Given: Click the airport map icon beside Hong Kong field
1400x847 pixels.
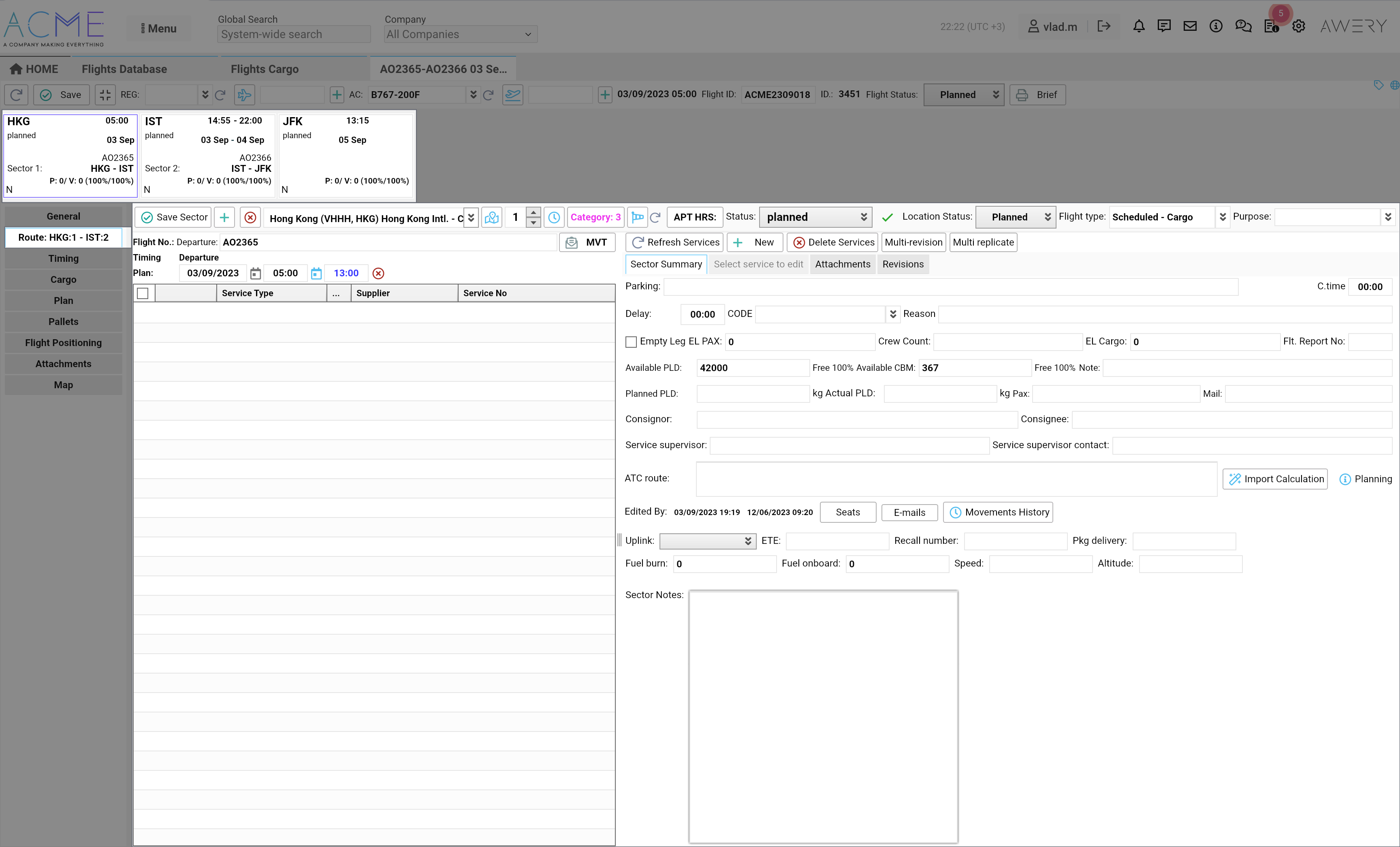Looking at the screenshot, I should click(x=491, y=217).
